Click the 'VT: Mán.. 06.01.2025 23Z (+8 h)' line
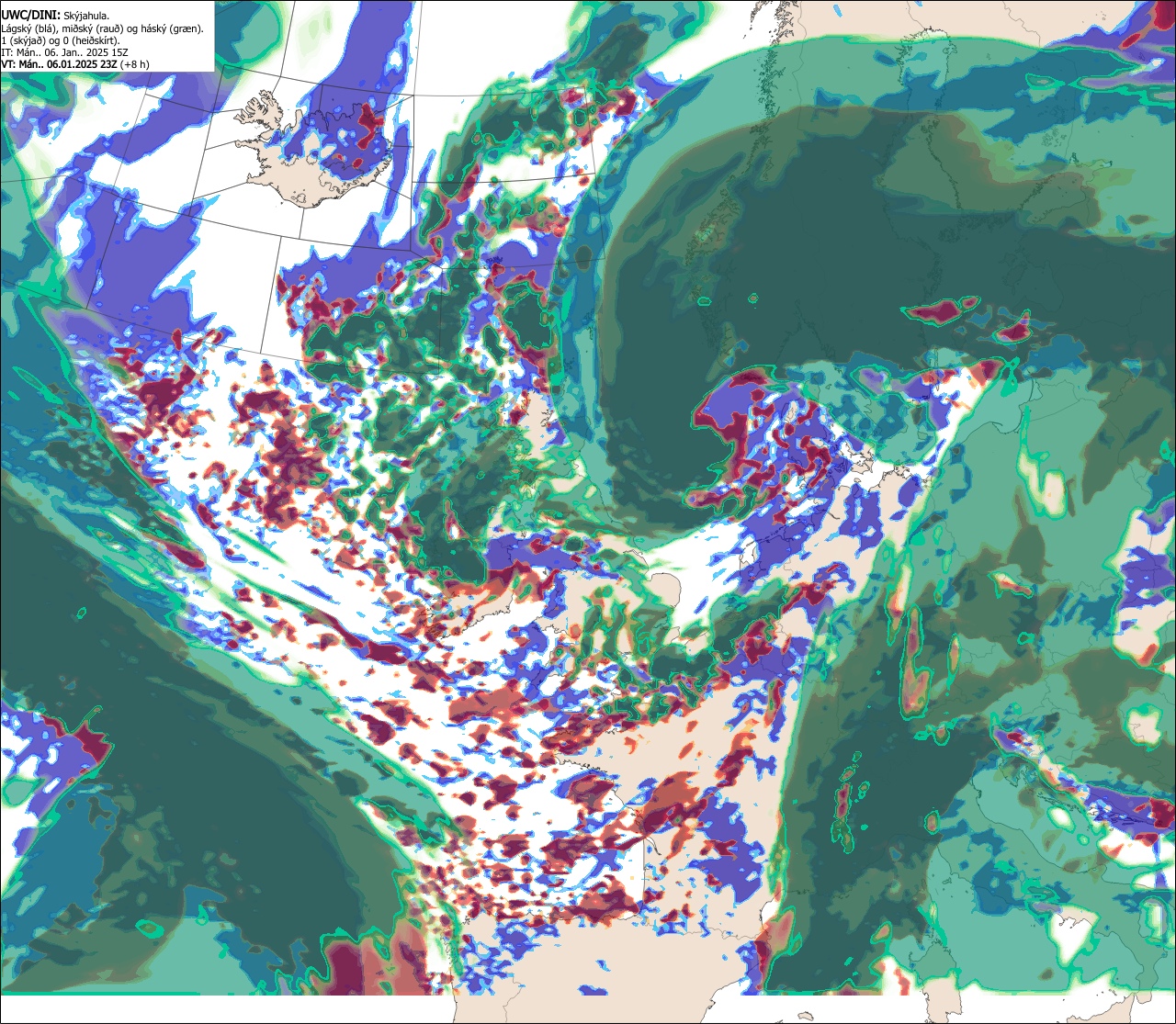The width and height of the screenshot is (1176, 1024). [76, 64]
